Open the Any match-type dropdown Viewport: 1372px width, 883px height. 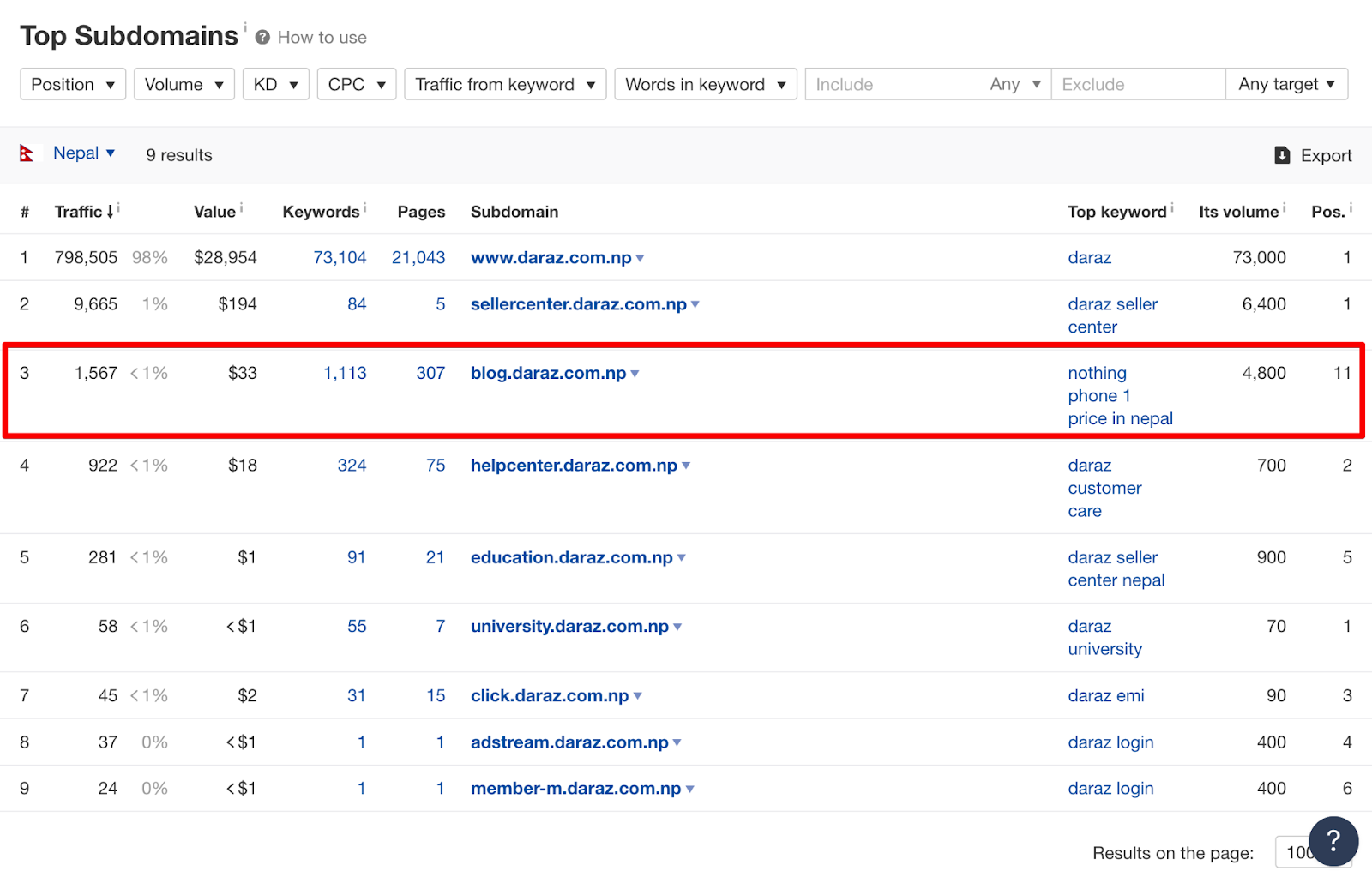(x=1015, y=84)
